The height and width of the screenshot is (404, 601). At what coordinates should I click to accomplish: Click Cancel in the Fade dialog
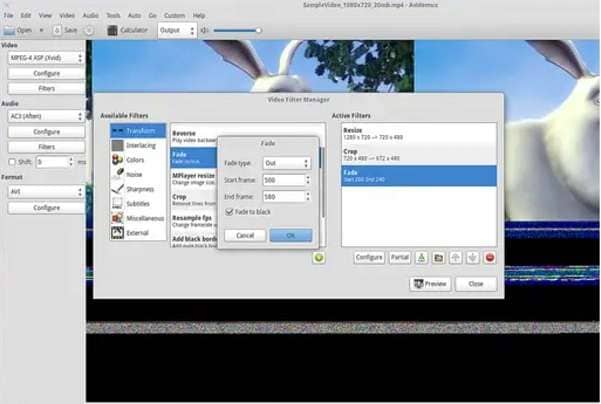(245, 235)
